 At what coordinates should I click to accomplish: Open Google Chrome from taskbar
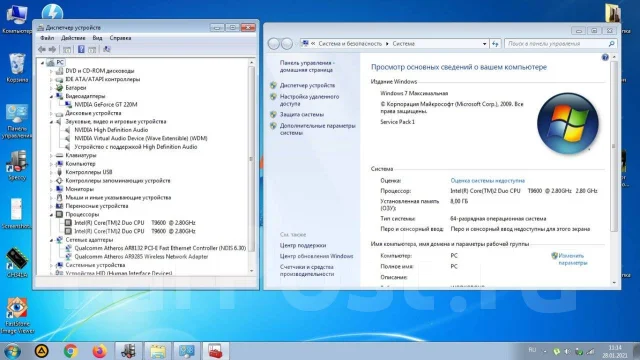(70, 351)
